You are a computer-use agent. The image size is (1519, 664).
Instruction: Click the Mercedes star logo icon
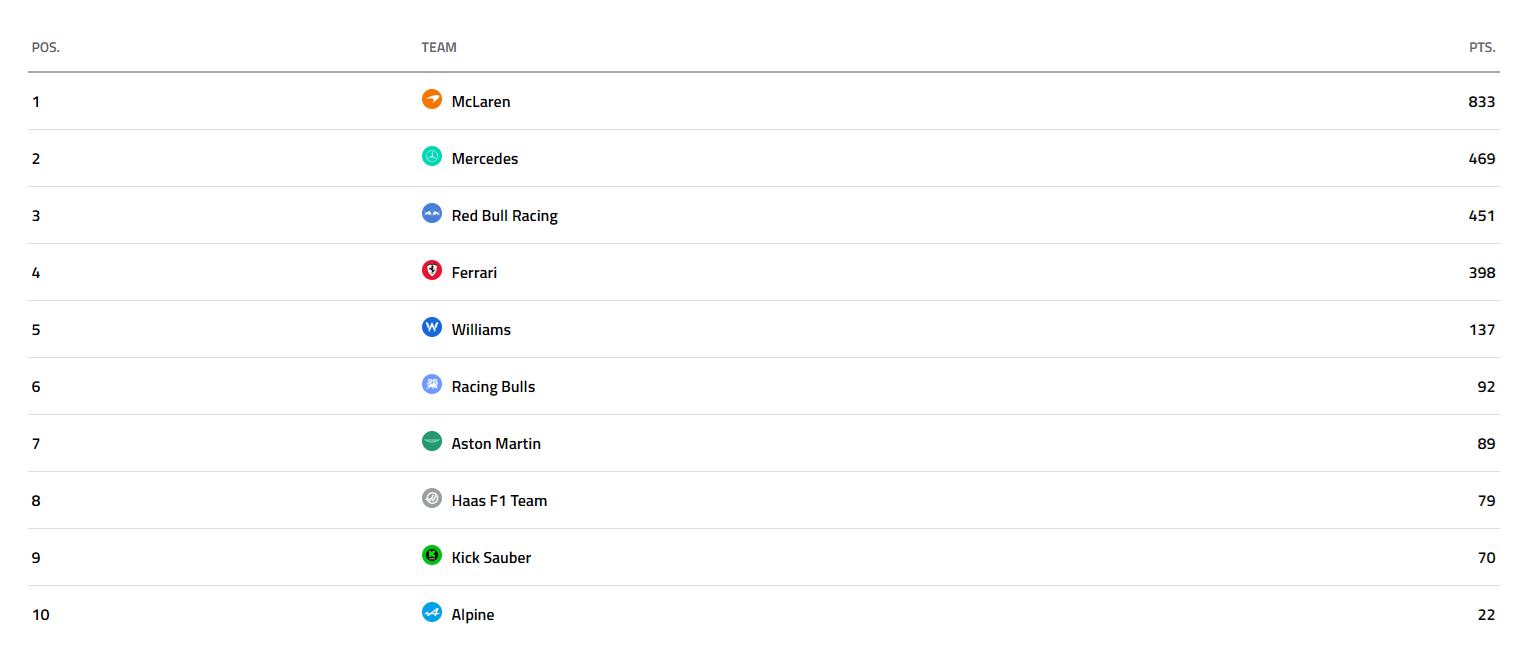tap(432, 156)
